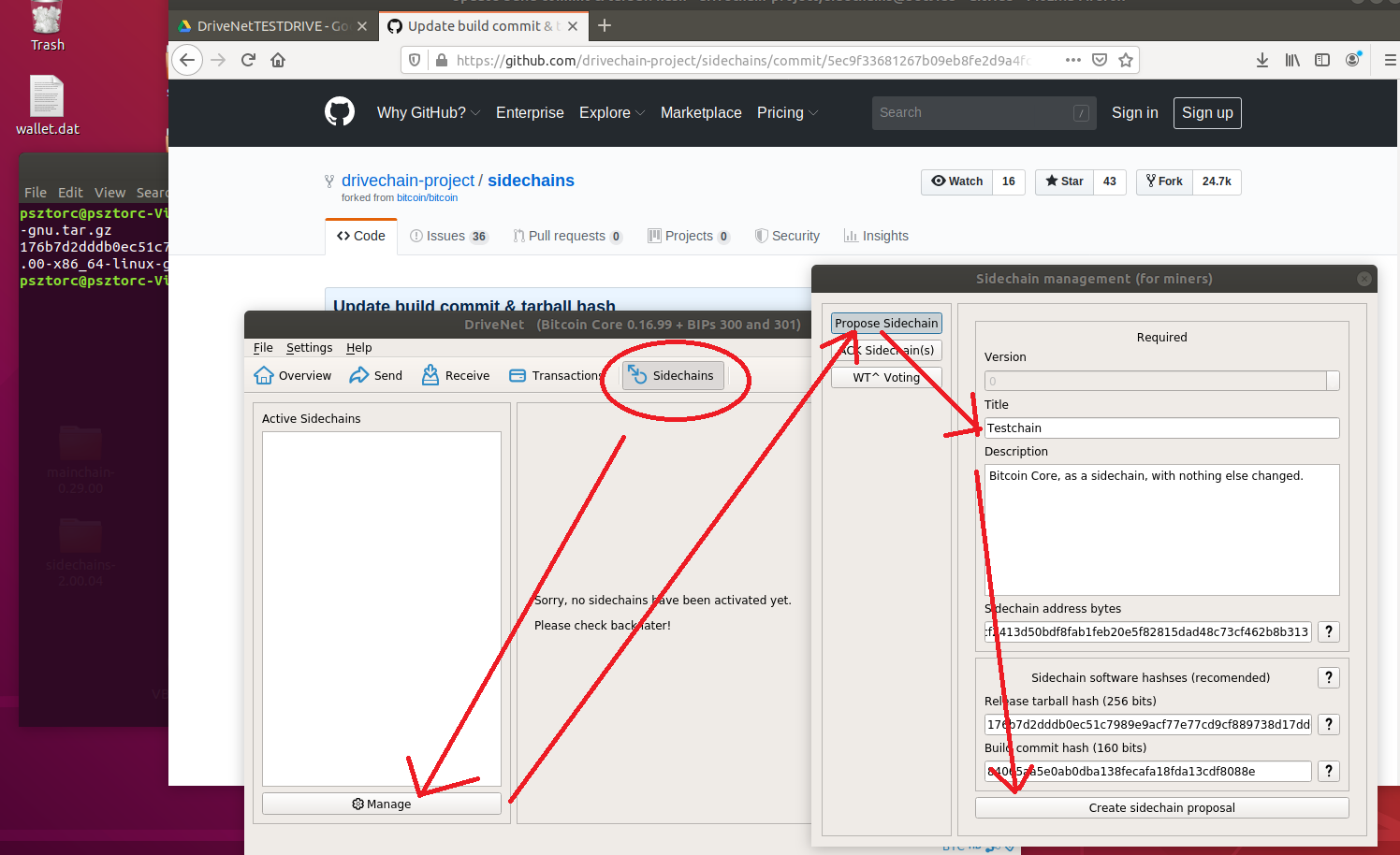The image size is (1400, 855).
Task: Help button for software hashes section
Action: pyautogui.click(x=1329, y=677)
